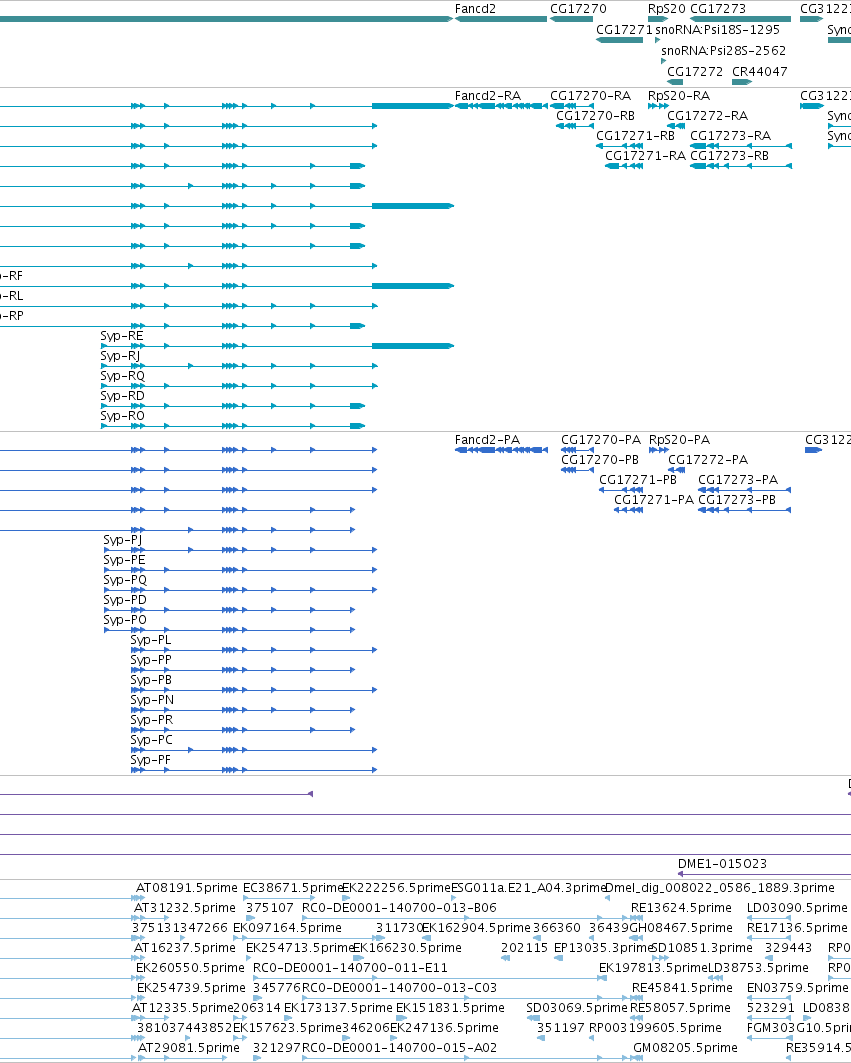The image size is (851, 1063).
Task: Click the RpS20-PA protein label
Action: click(679, 440)
